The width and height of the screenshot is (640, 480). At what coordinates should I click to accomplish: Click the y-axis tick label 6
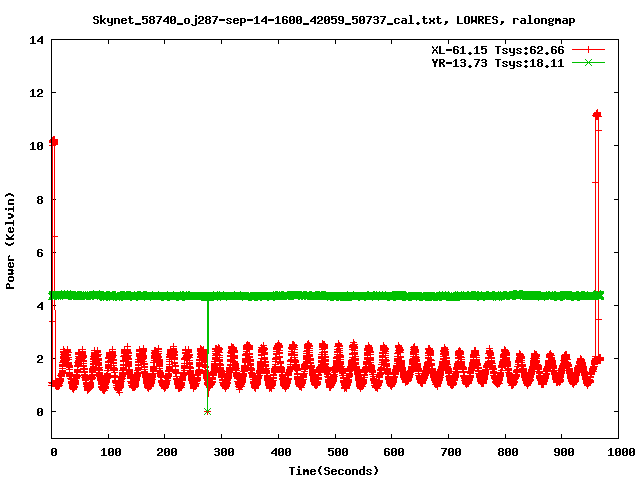40,253
